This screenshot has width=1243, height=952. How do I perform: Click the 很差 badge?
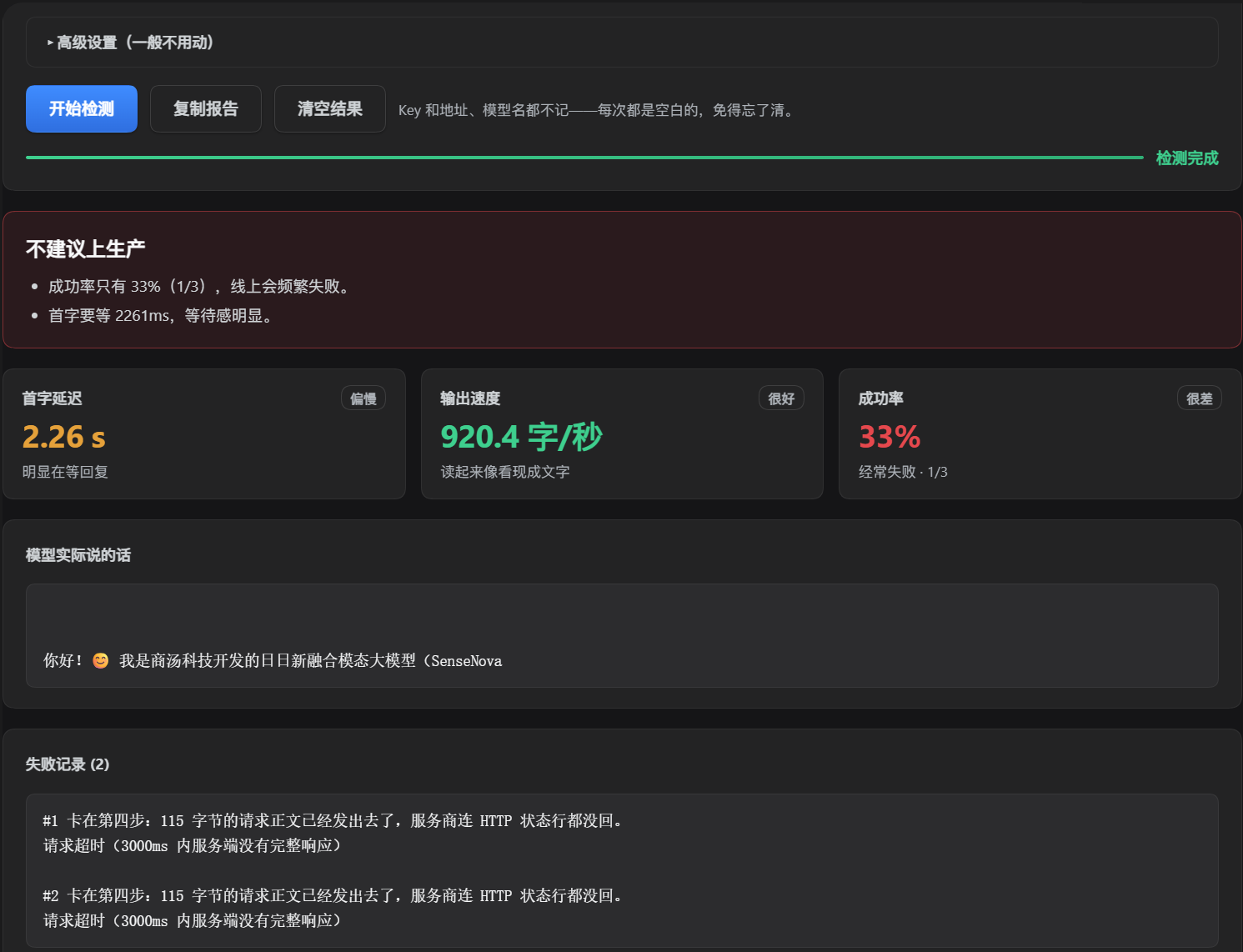click(1200, 398)
